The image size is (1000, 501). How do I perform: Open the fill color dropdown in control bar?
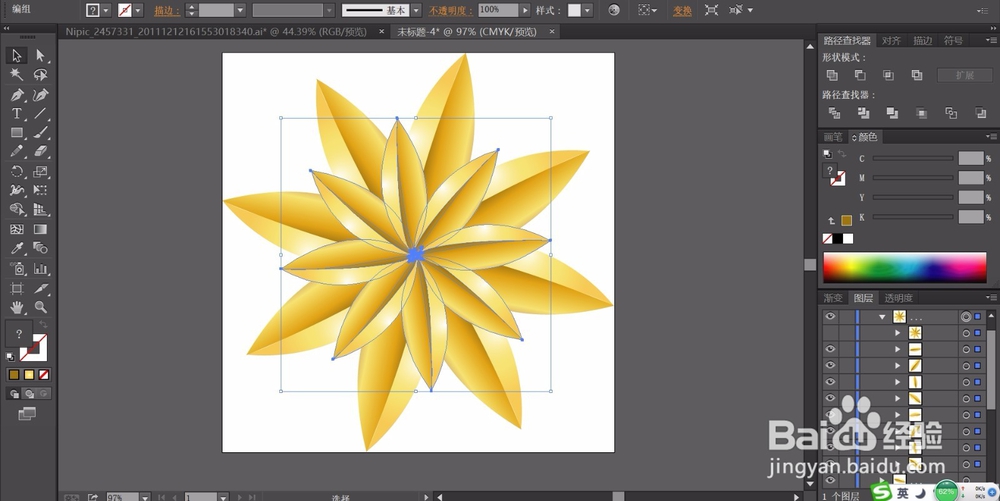tap(106, 10)
